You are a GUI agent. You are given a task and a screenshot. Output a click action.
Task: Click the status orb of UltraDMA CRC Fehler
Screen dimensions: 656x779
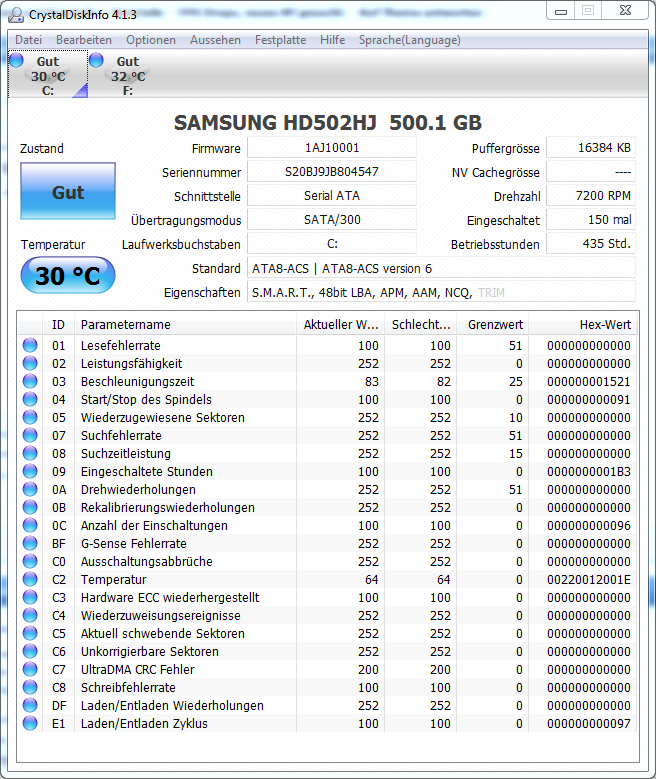click(30, 669)
